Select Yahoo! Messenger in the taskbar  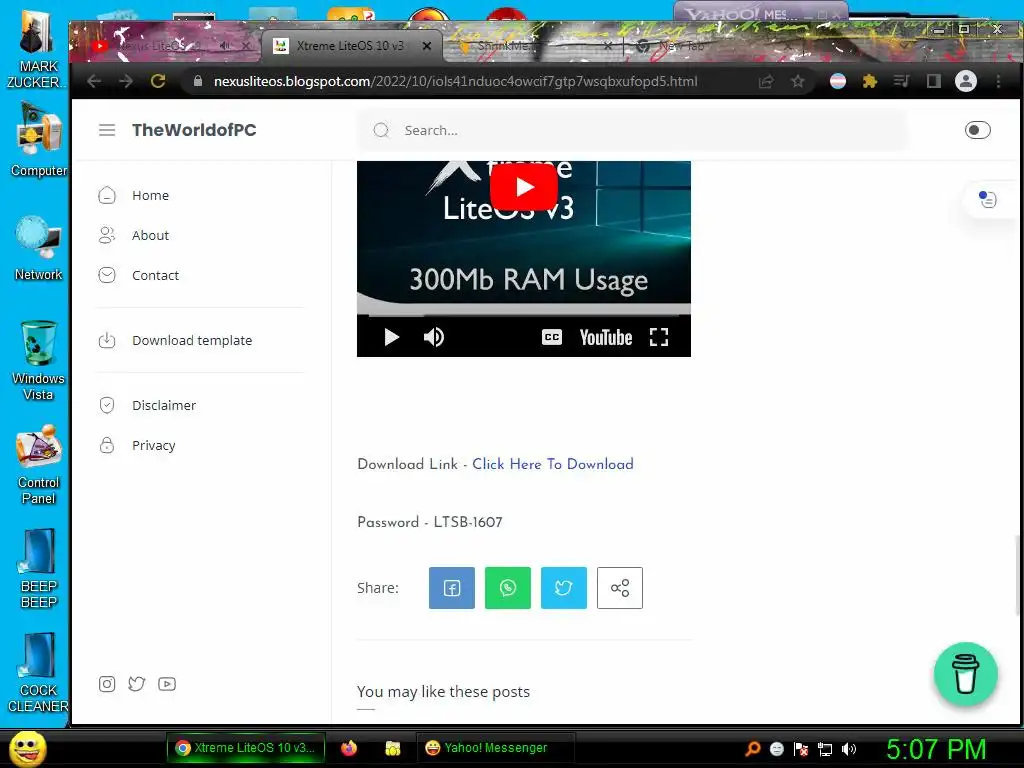(x=494, y=748)
